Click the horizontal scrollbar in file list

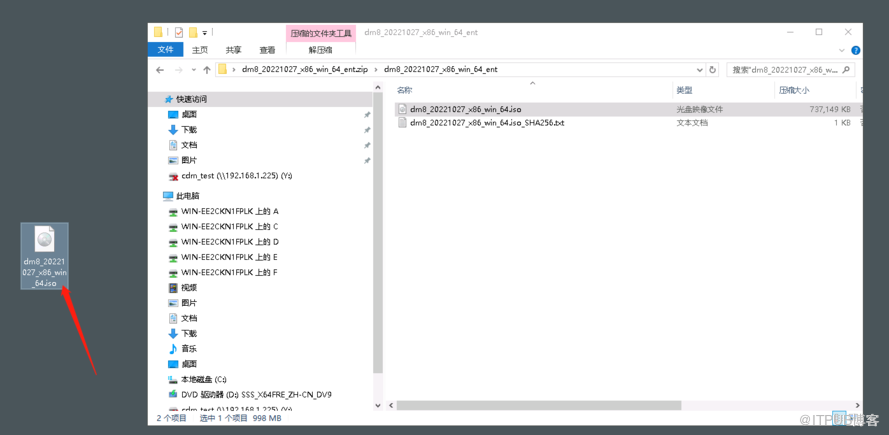point(538,406)
